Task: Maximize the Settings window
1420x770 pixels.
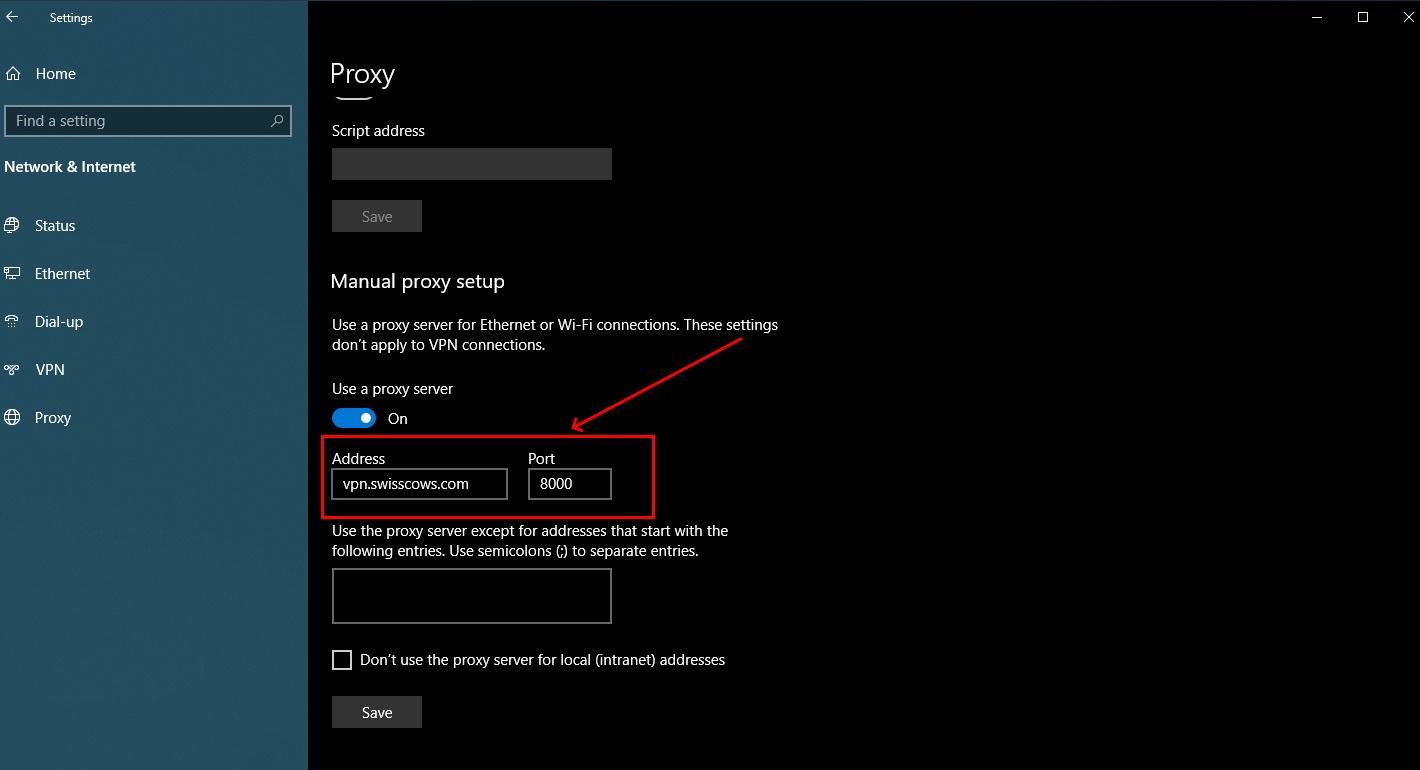Action: (x=1363, y=17)
